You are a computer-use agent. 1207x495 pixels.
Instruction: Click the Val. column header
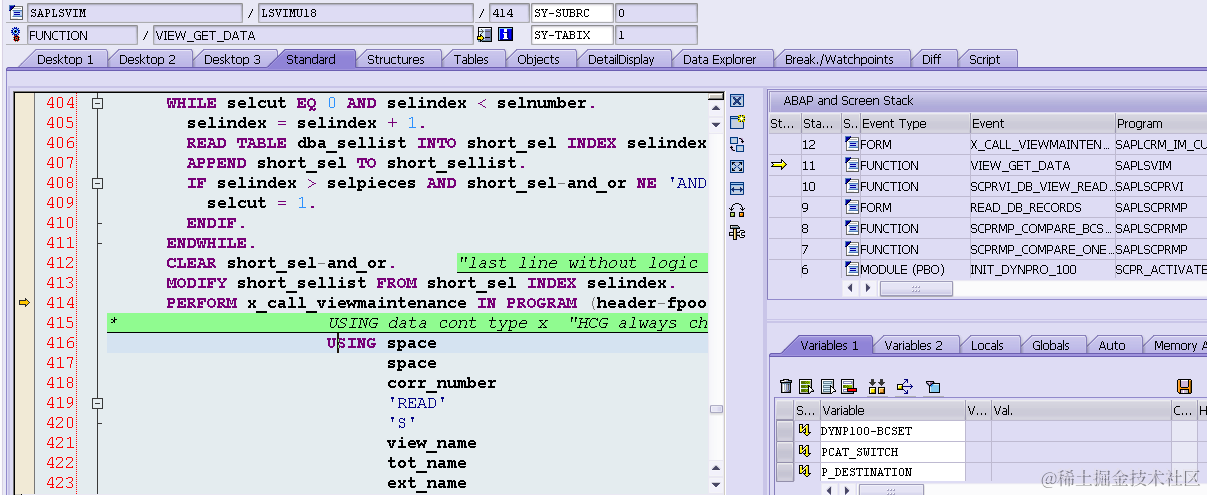[x=1080, y=410]
